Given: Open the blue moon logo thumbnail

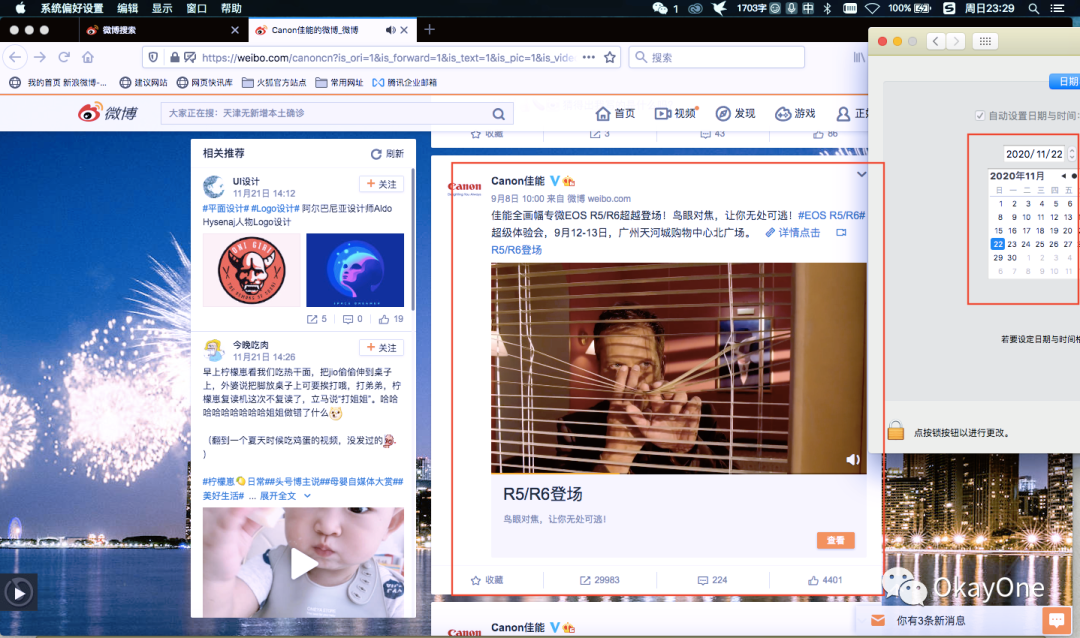Looking at the screenshot, I should (355, 269).
